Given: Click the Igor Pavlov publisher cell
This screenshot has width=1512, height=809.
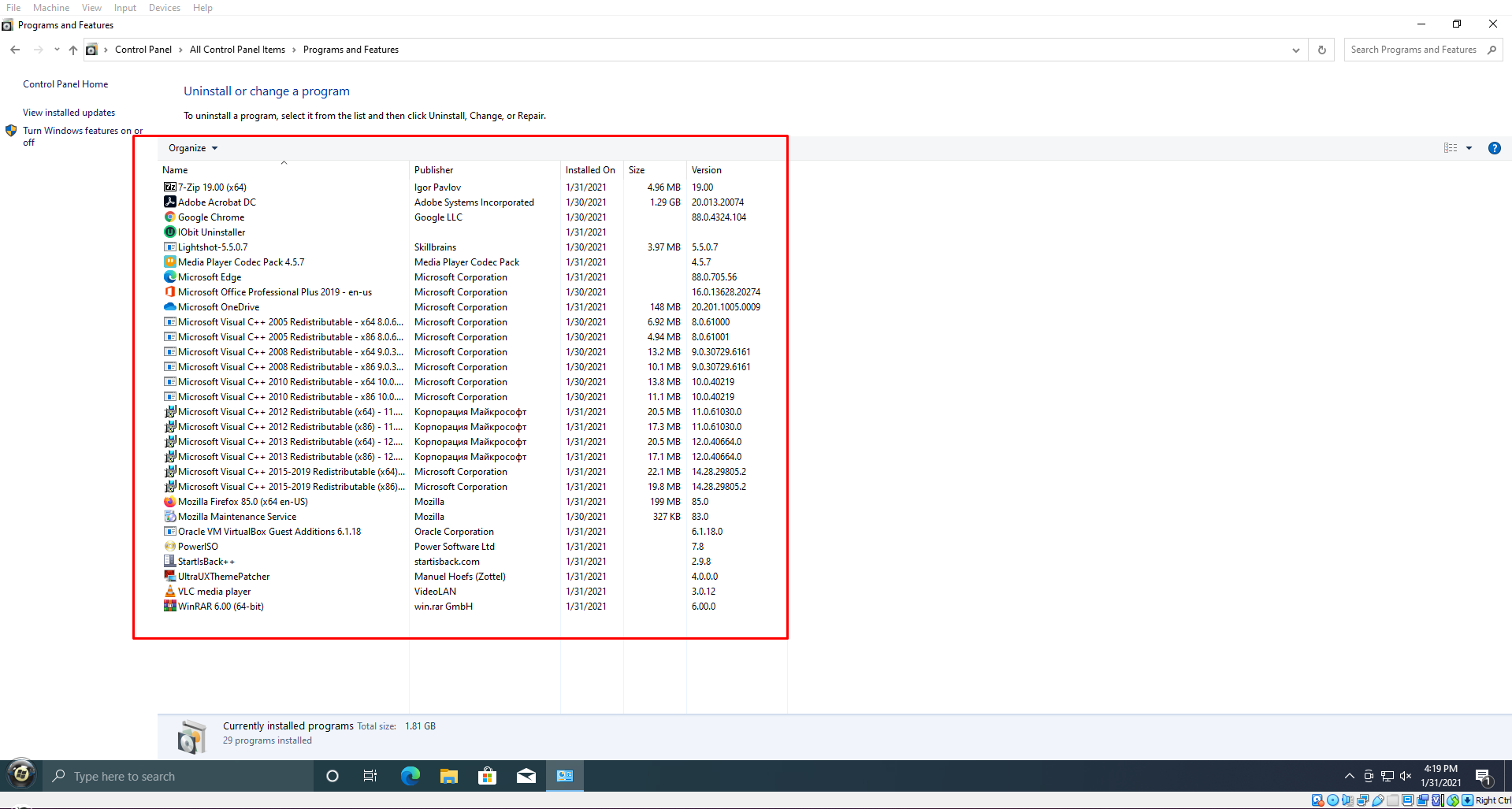Looking at the screenshot, I should [437, 187].
